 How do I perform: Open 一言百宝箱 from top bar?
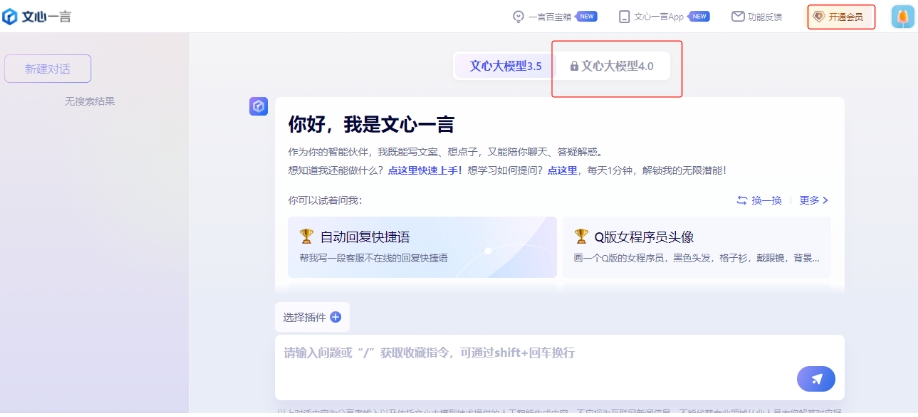pyautogui.click(x=550, y=17)
